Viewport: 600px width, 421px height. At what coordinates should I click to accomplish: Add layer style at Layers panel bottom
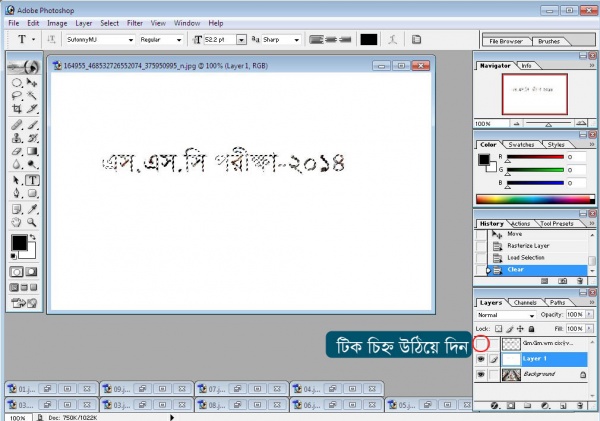click(x=494, y=406)
